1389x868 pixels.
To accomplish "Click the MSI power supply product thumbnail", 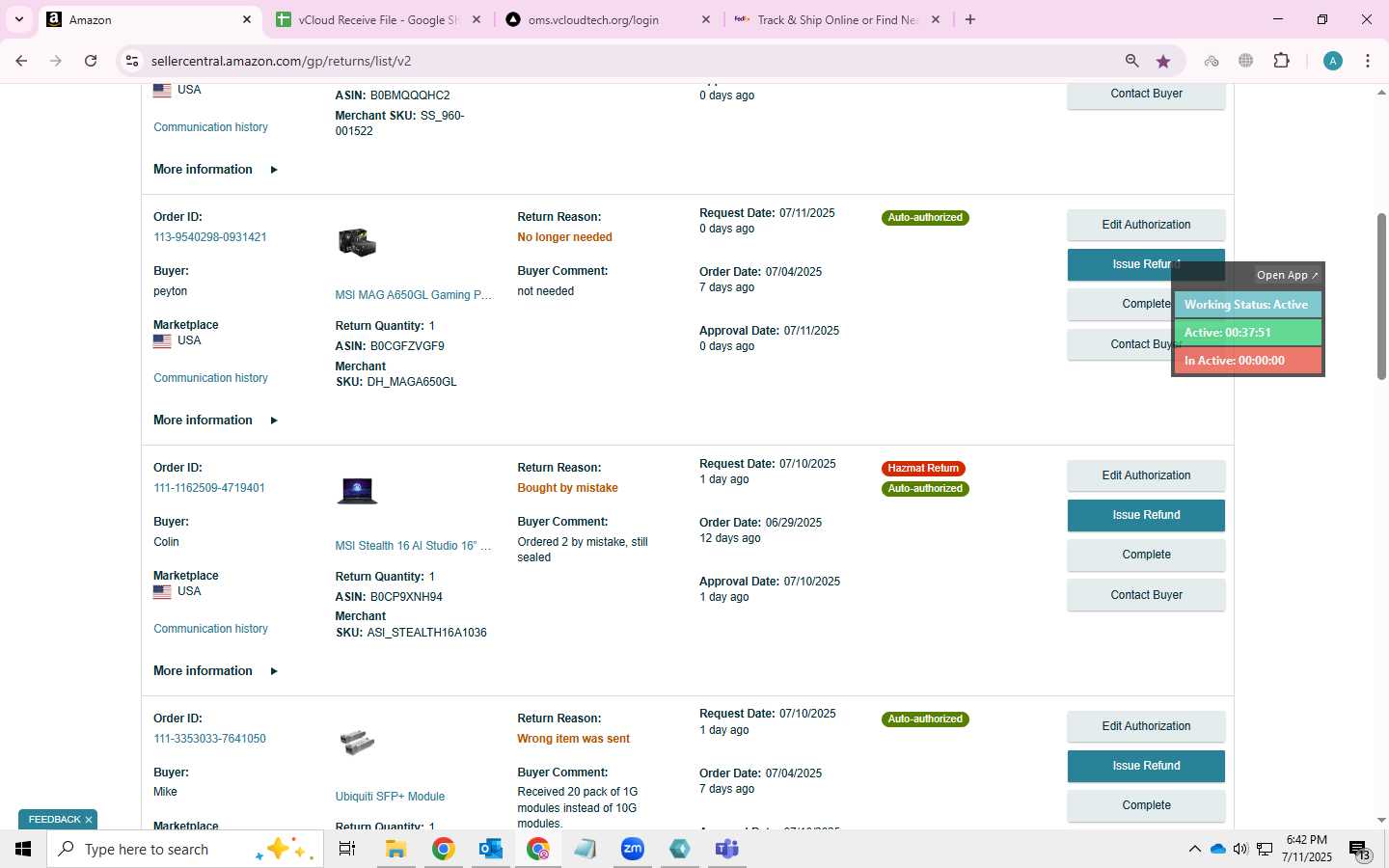I will (357, 242).
